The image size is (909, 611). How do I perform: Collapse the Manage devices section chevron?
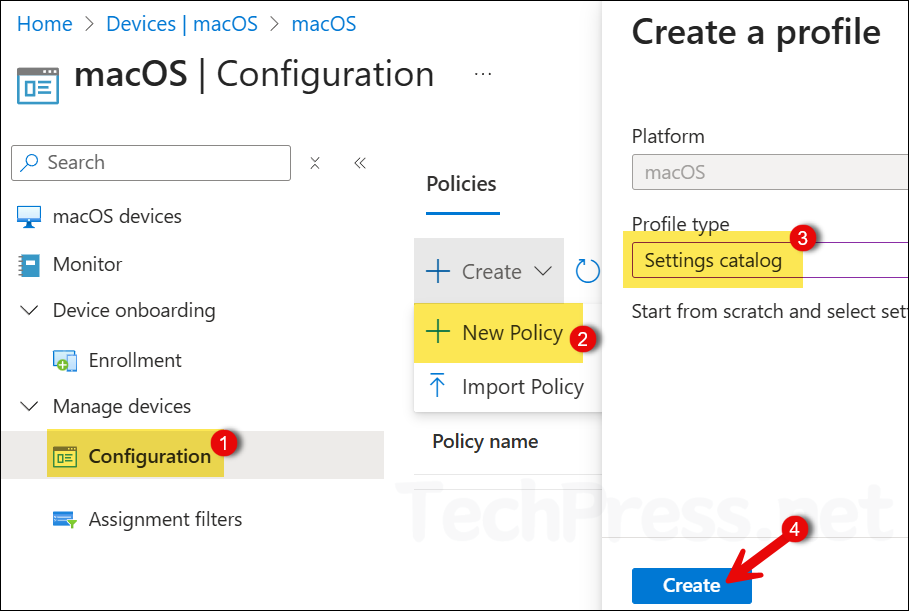(29, 406)
